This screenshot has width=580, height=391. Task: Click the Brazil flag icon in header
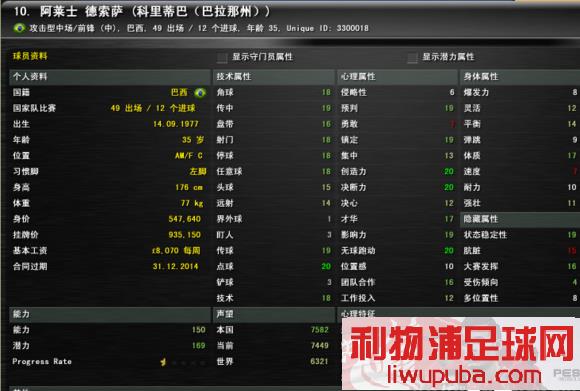click(x=19, y=28)
